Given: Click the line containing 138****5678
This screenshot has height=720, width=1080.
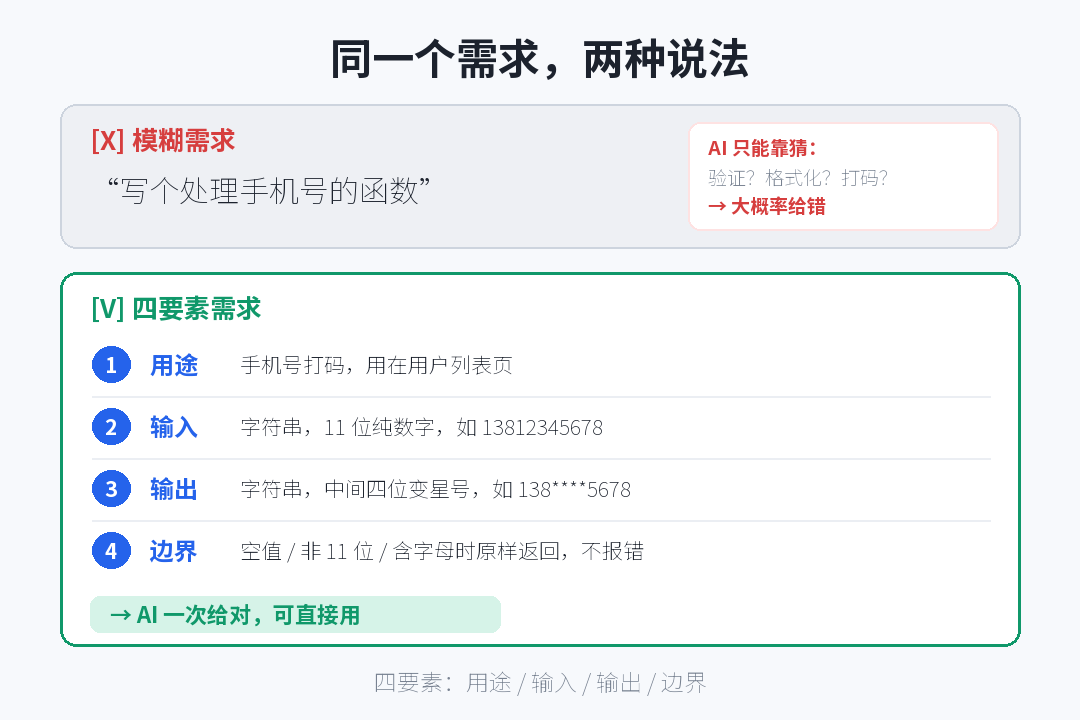Looking at the screenshot, I should click(x=436, y=489).
